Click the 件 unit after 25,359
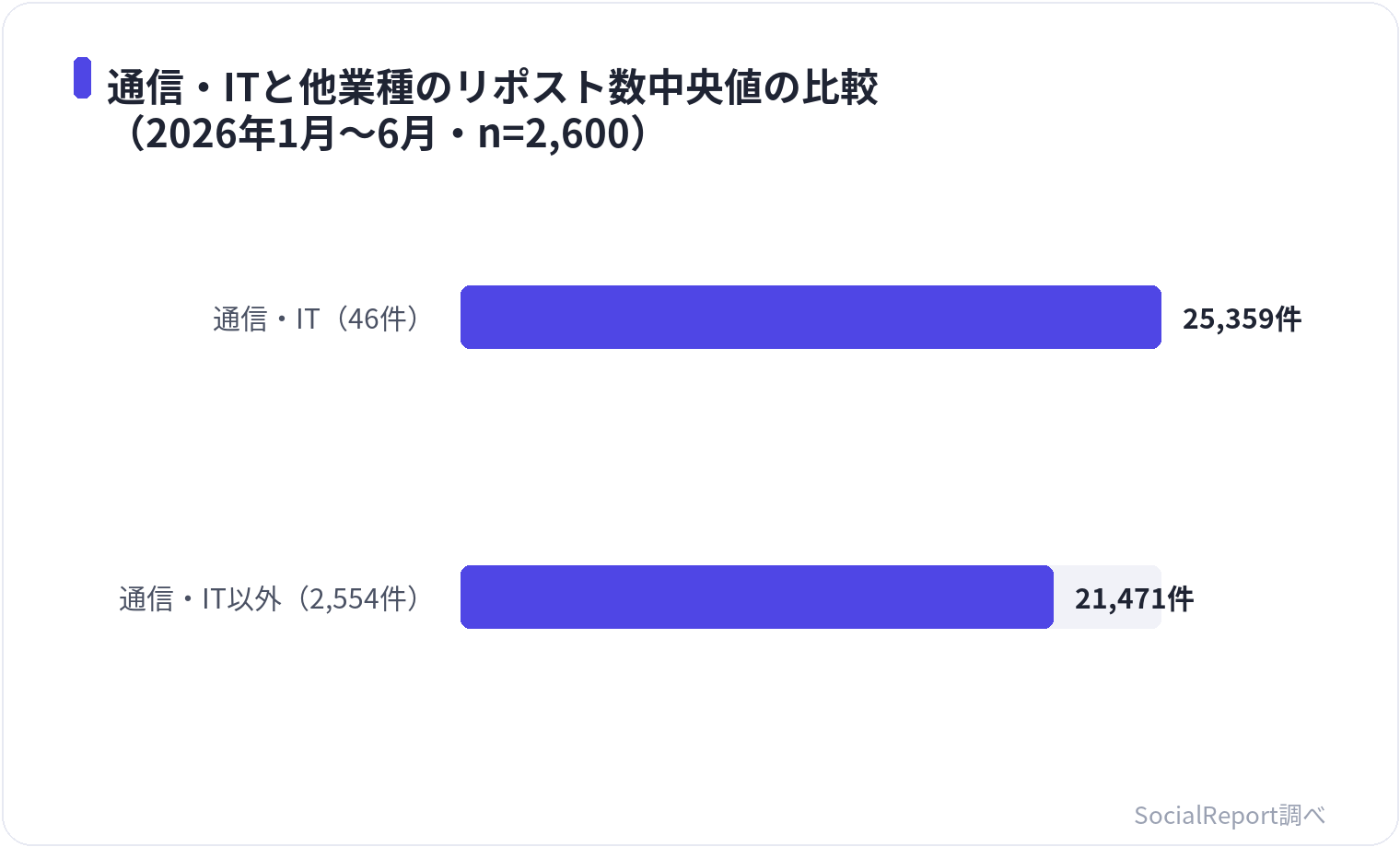 [1288, 319]
